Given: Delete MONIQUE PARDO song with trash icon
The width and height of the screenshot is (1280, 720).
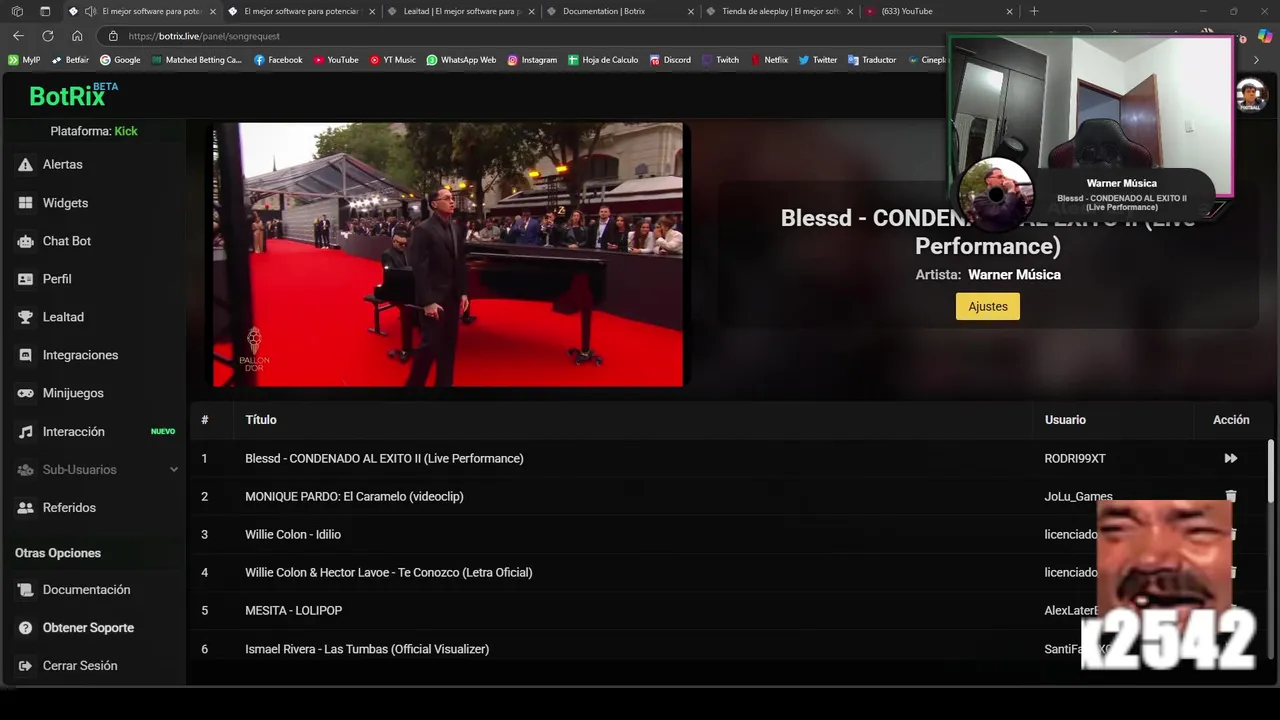Looking at the screenshot, I should click(x=1231, y=496).
